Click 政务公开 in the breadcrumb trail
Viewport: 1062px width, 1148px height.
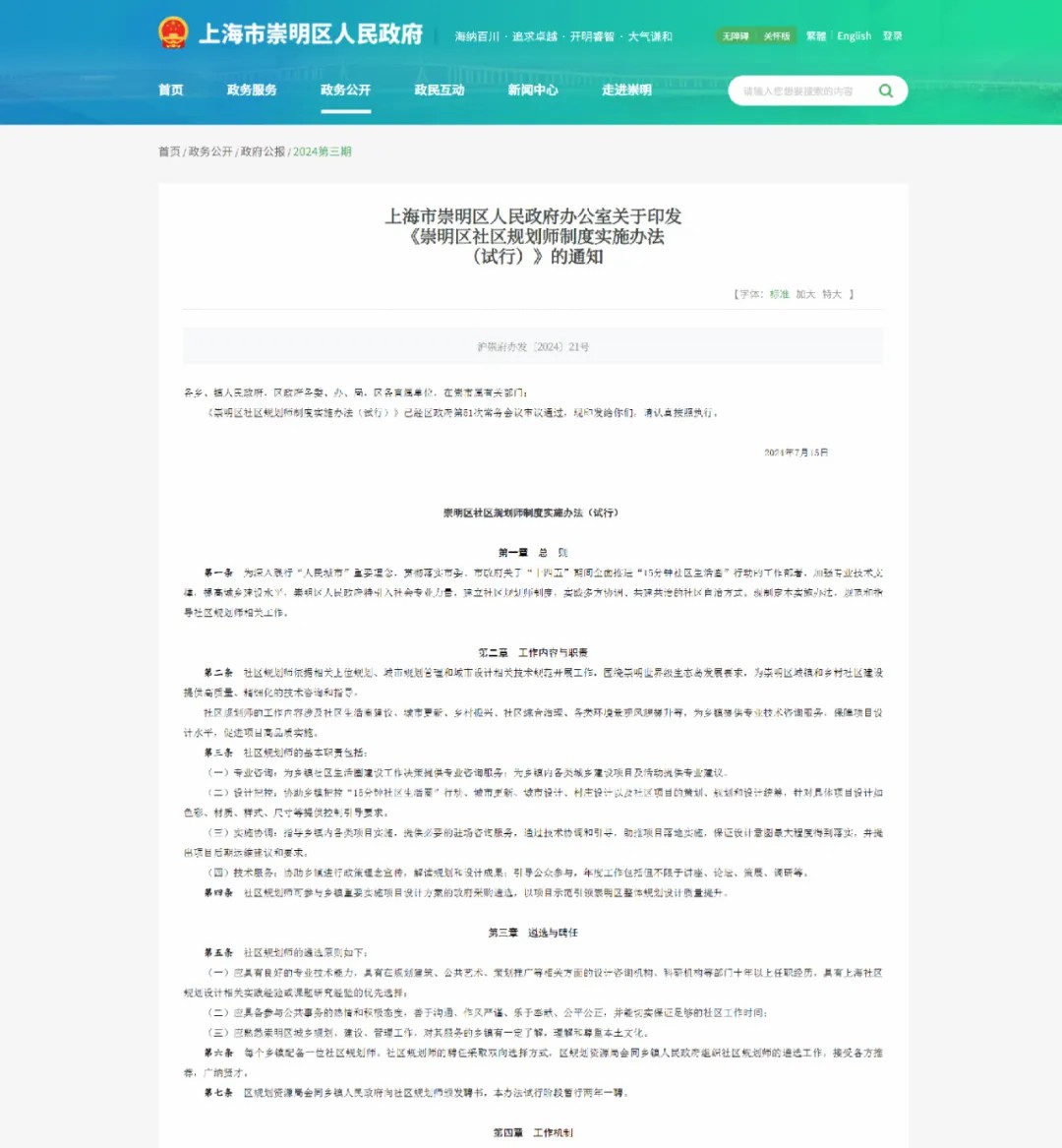pyautogui.click(x=210, y=151)
